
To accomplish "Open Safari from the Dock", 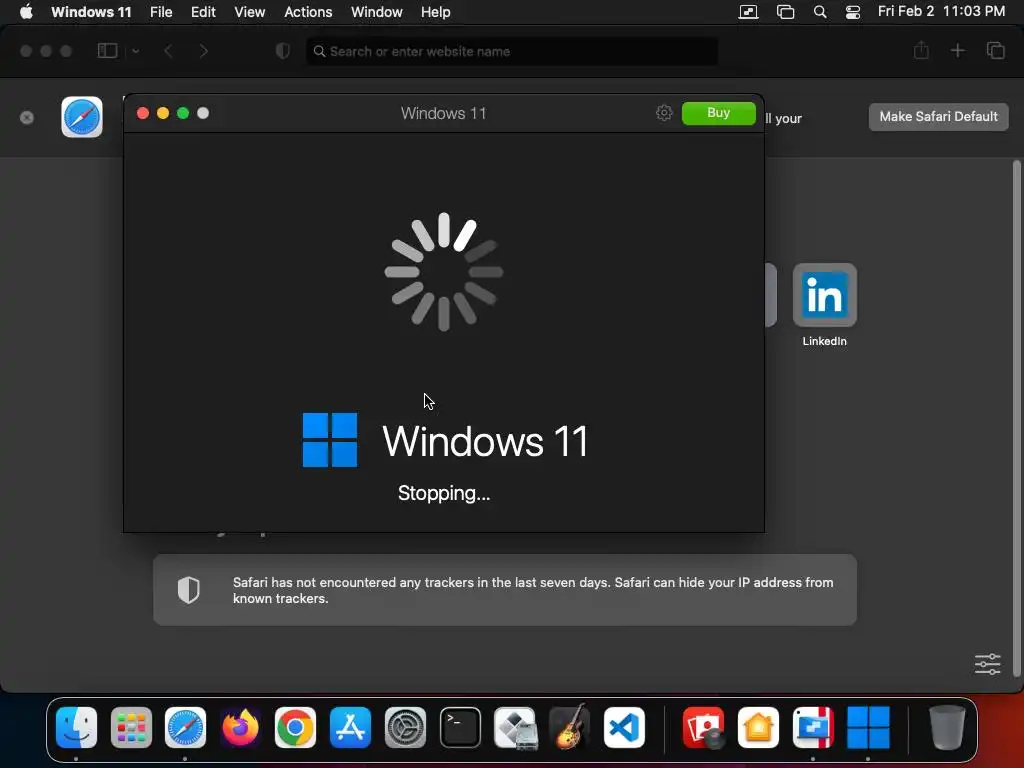I will [185, 727].
